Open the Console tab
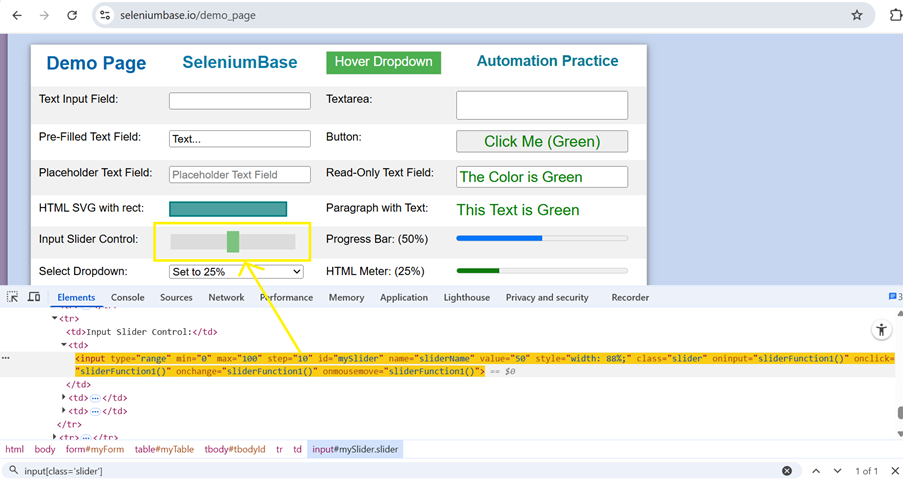Viewport: 903px width, 479px height. pyautogui.click(x=128, y=298)
